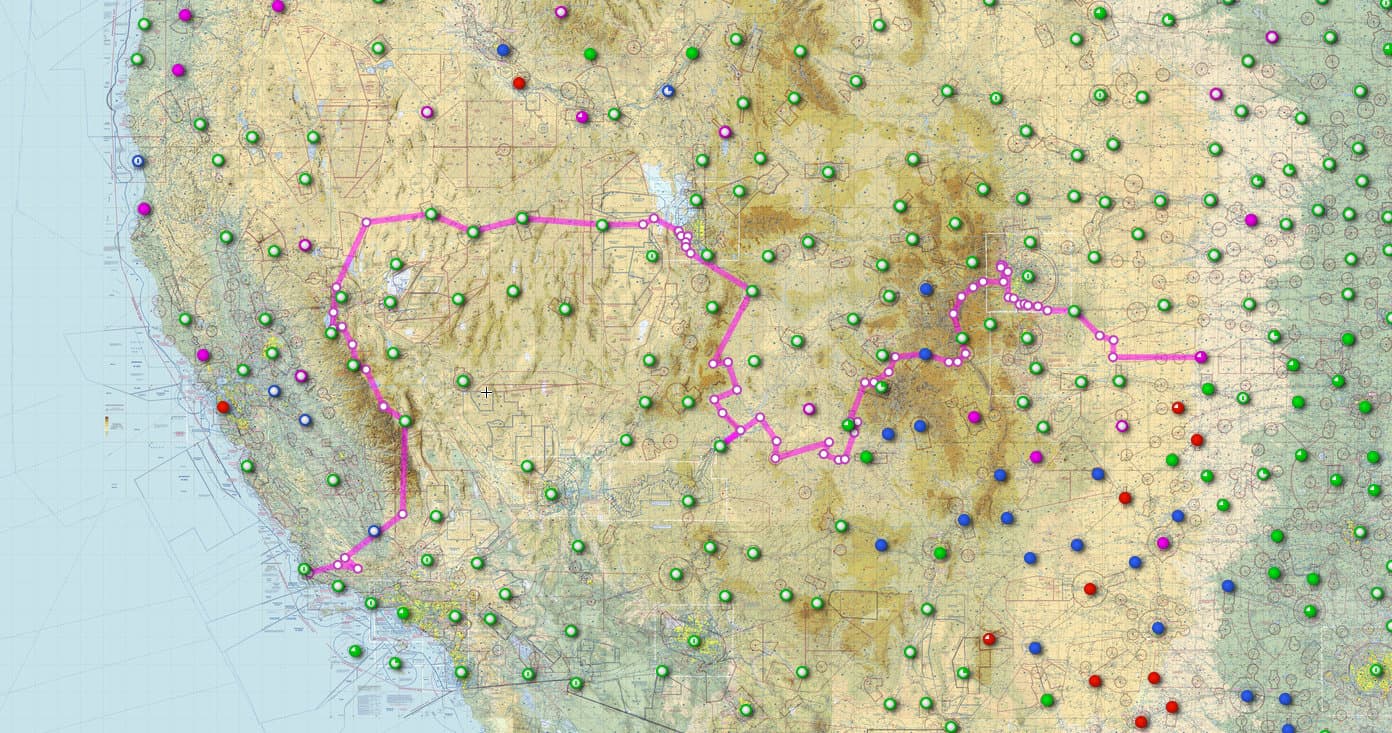Click the dark red marker near the bottom edge

(x=989, y=639)
